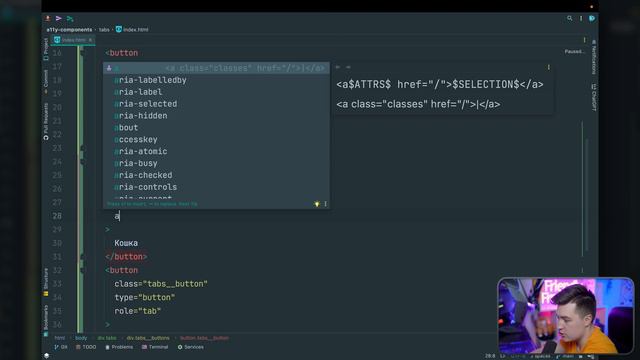Screen dimensions: 640x360
Task: Open the Pull Requests tool window
Action: click(46, 121)
